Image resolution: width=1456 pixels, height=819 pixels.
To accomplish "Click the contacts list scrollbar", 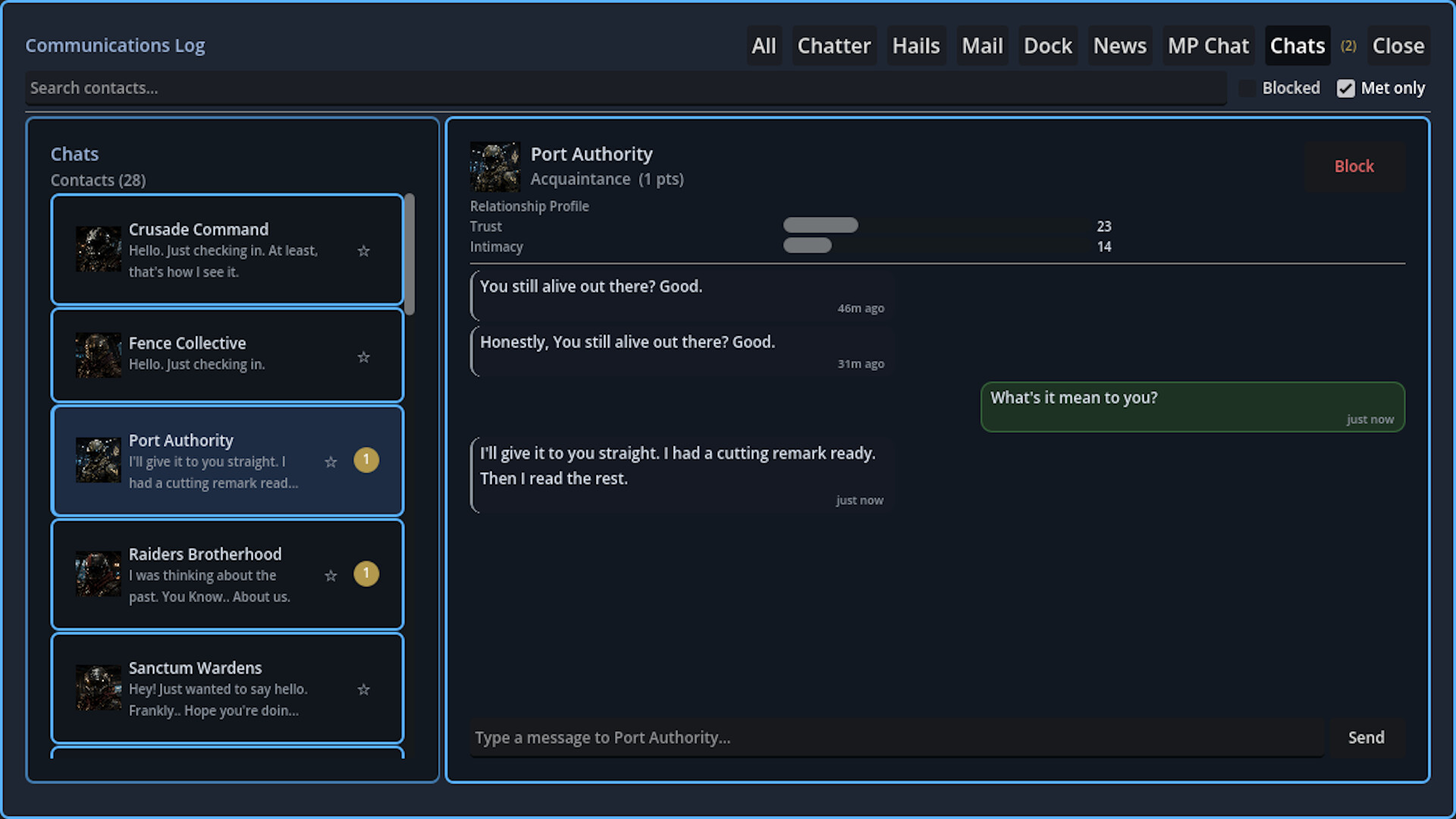I will pos(409,254).
